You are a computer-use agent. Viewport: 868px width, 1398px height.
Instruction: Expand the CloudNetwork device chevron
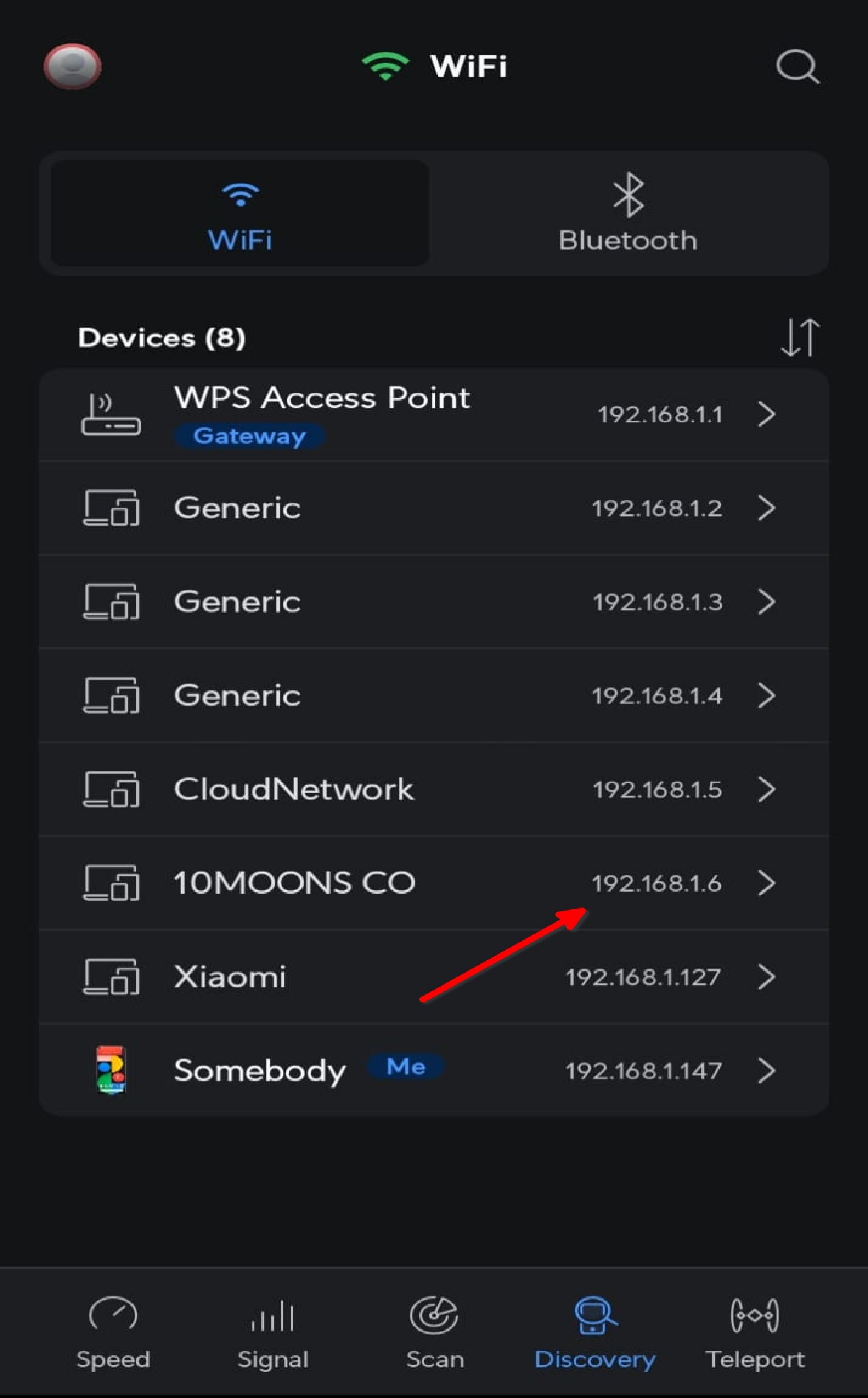[767, 790]
